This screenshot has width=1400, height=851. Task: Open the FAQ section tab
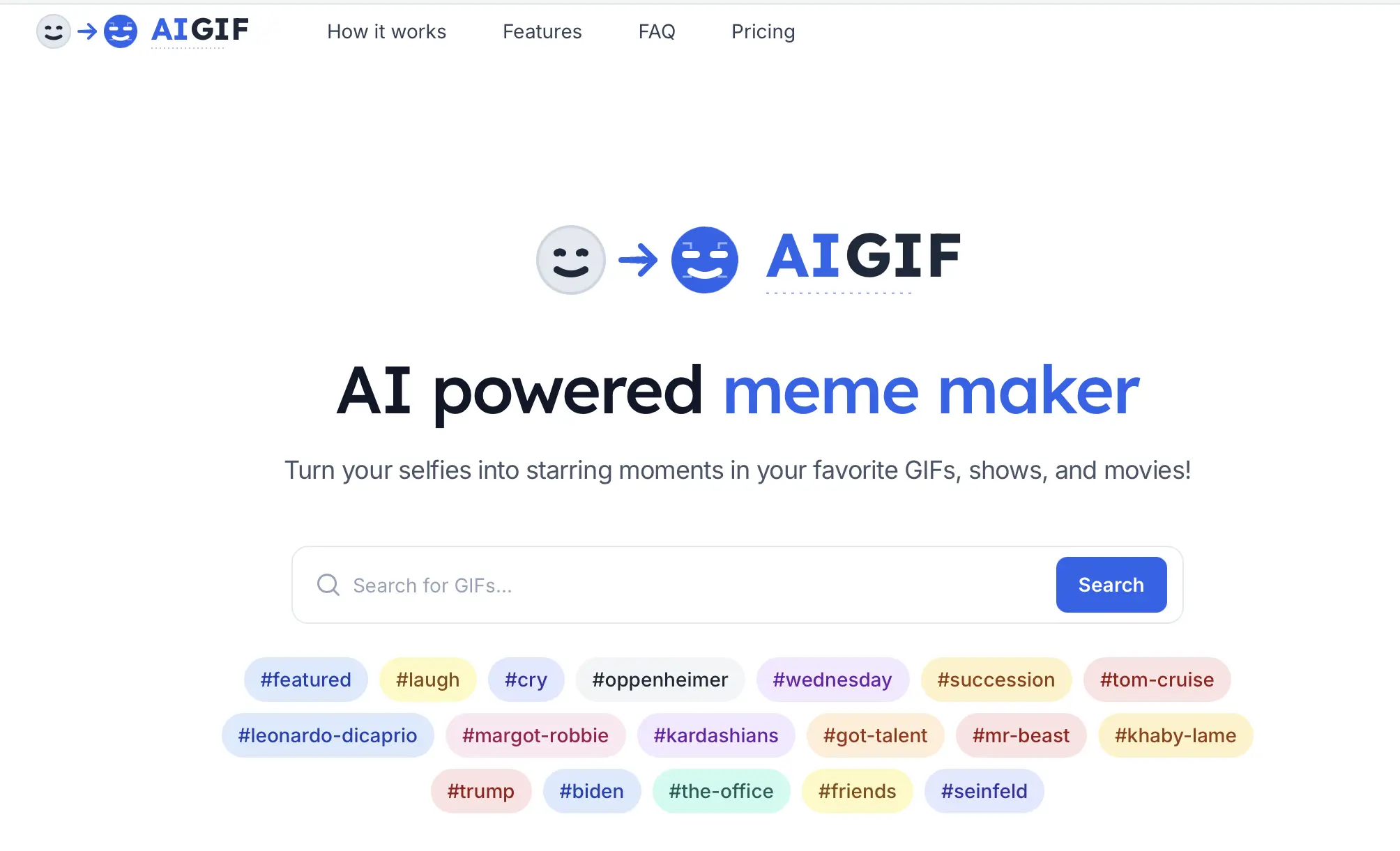point(657,31)
